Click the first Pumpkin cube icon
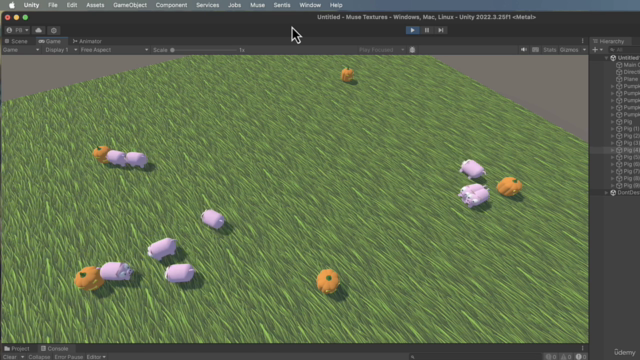 point(619,86)
